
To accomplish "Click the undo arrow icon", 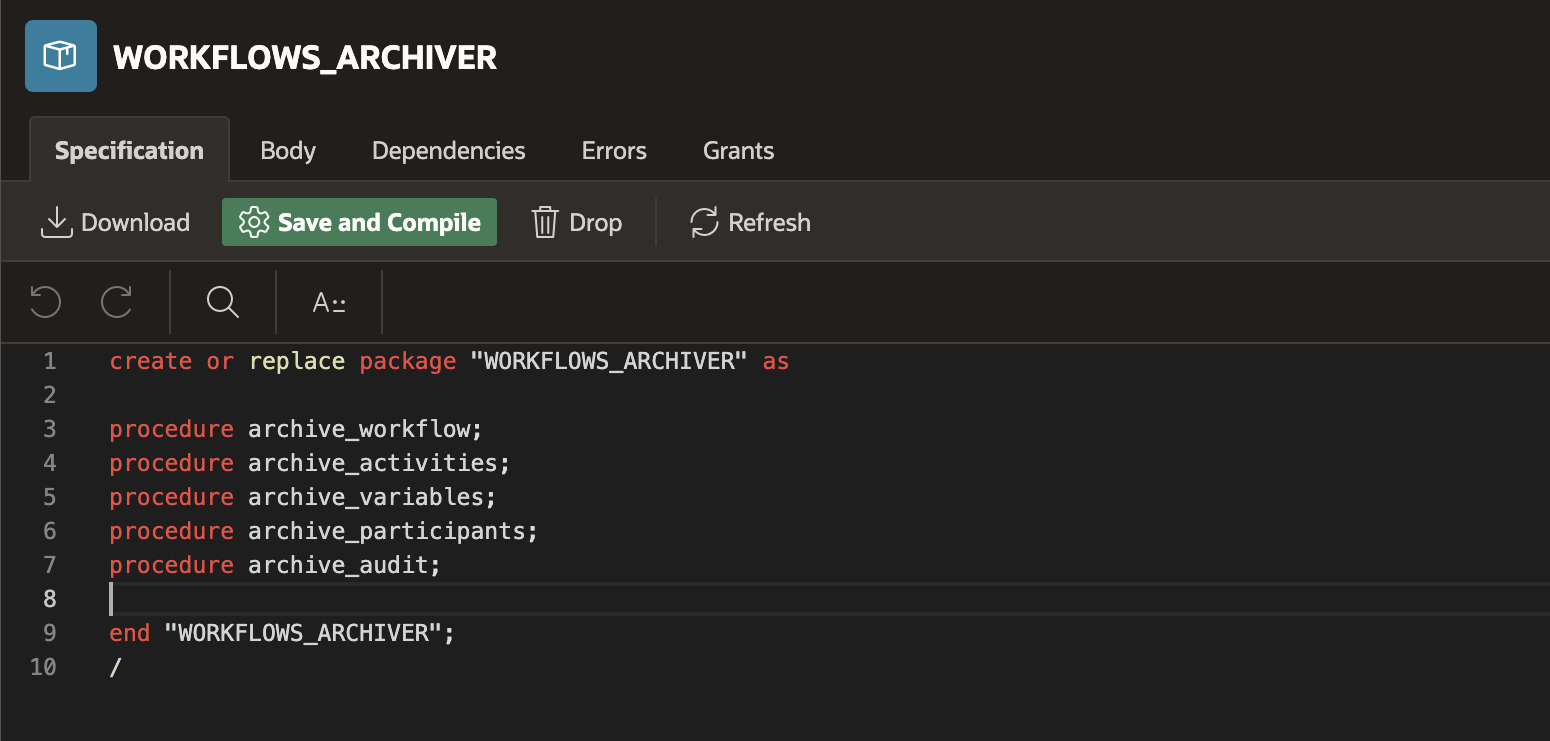I will pyautogui.click(x=45, y=301).
